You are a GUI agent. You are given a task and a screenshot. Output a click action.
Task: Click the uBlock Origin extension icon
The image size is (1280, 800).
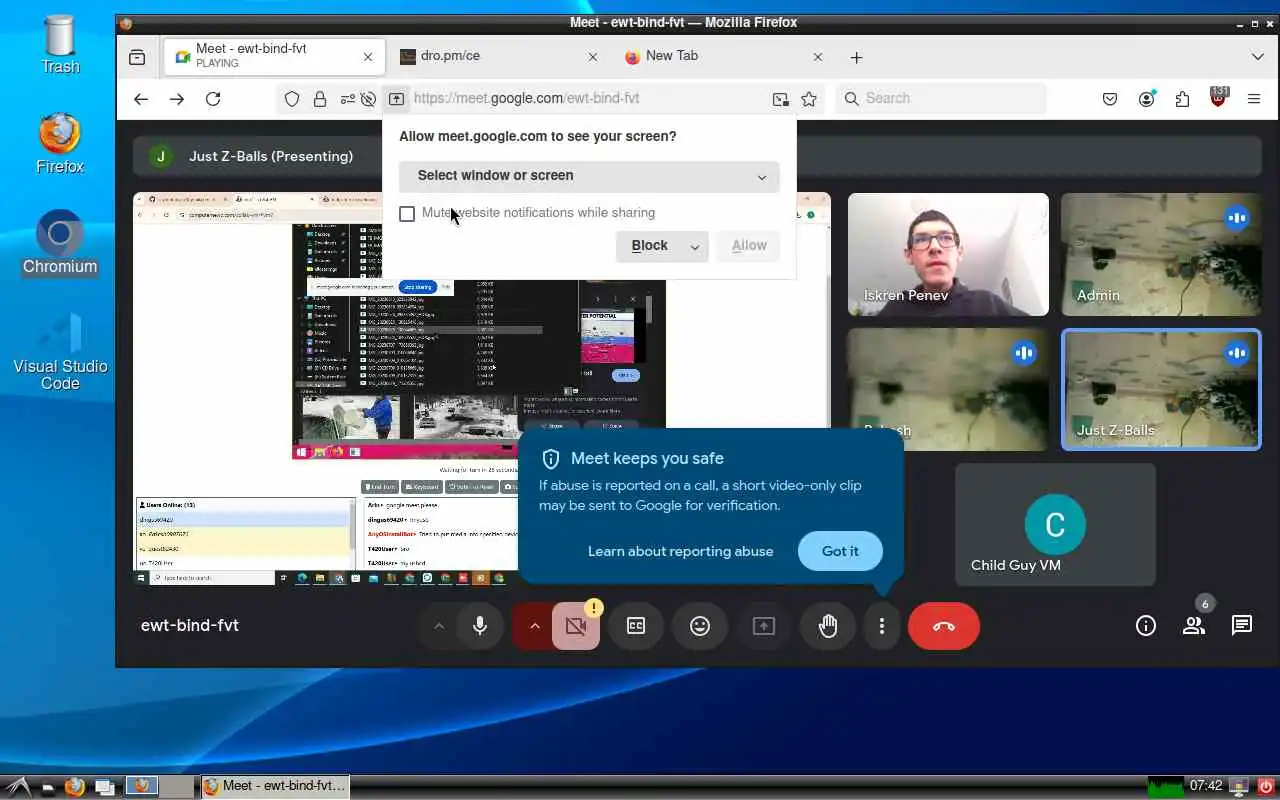(1218, 98)
